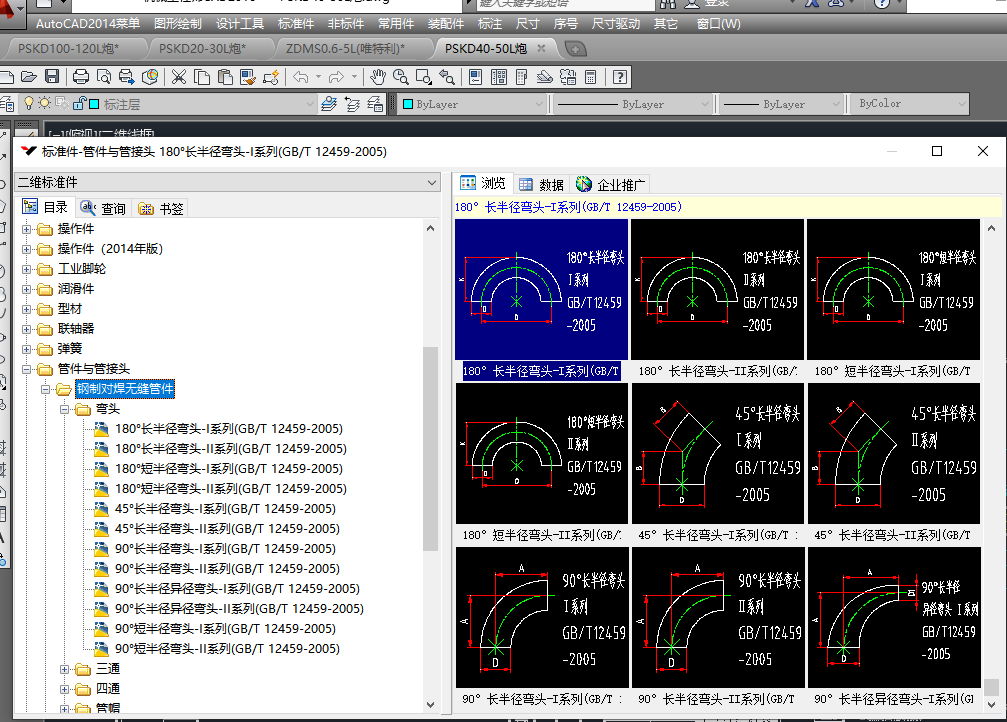1007x722 pixels.
Task: Switch to the 书签 tab
Action: click(x=161, y=208)
